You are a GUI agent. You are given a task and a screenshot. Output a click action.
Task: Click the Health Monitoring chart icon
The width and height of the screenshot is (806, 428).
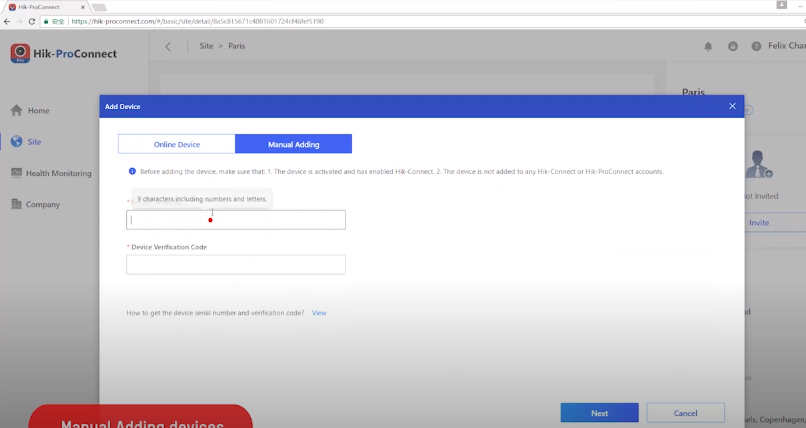coord(16,173)
